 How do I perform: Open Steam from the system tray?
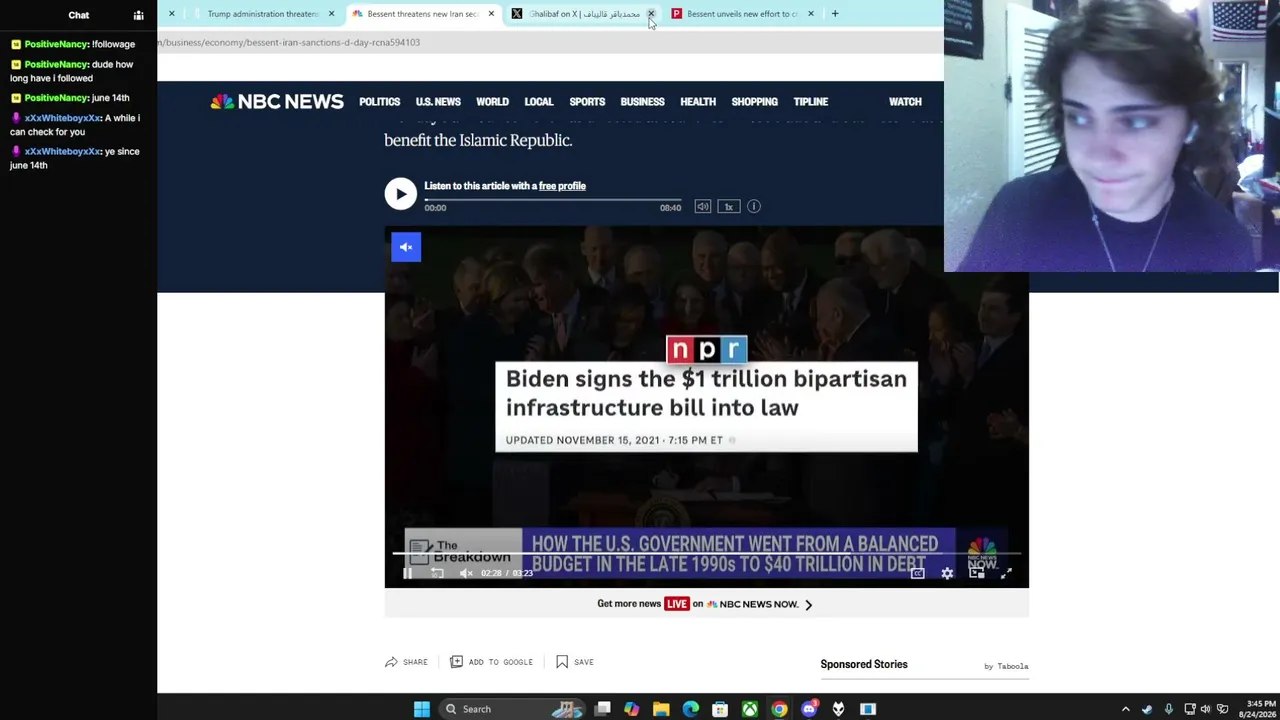[x=1147, y=709]
